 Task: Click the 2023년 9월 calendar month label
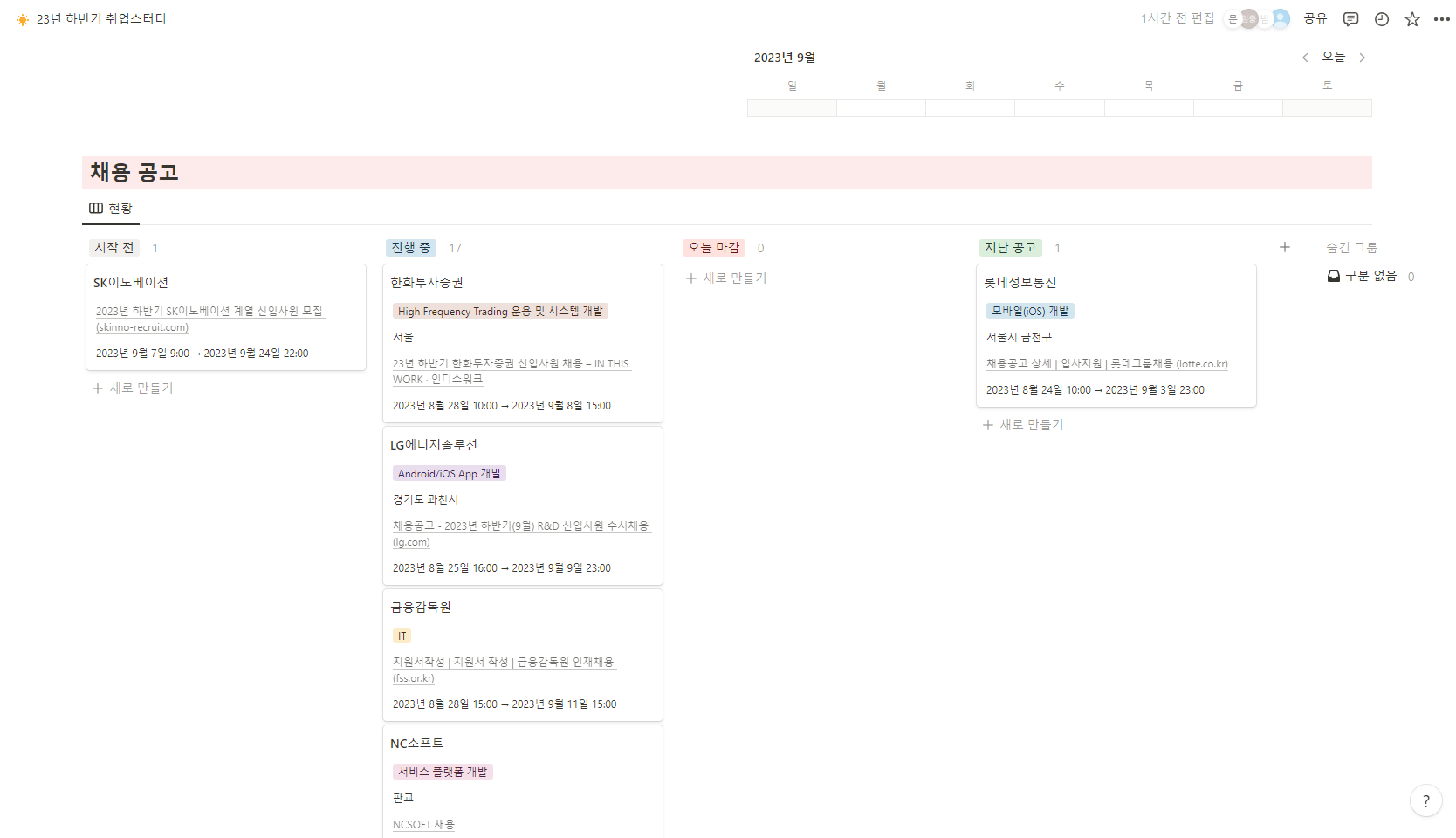tap(785, 58)
